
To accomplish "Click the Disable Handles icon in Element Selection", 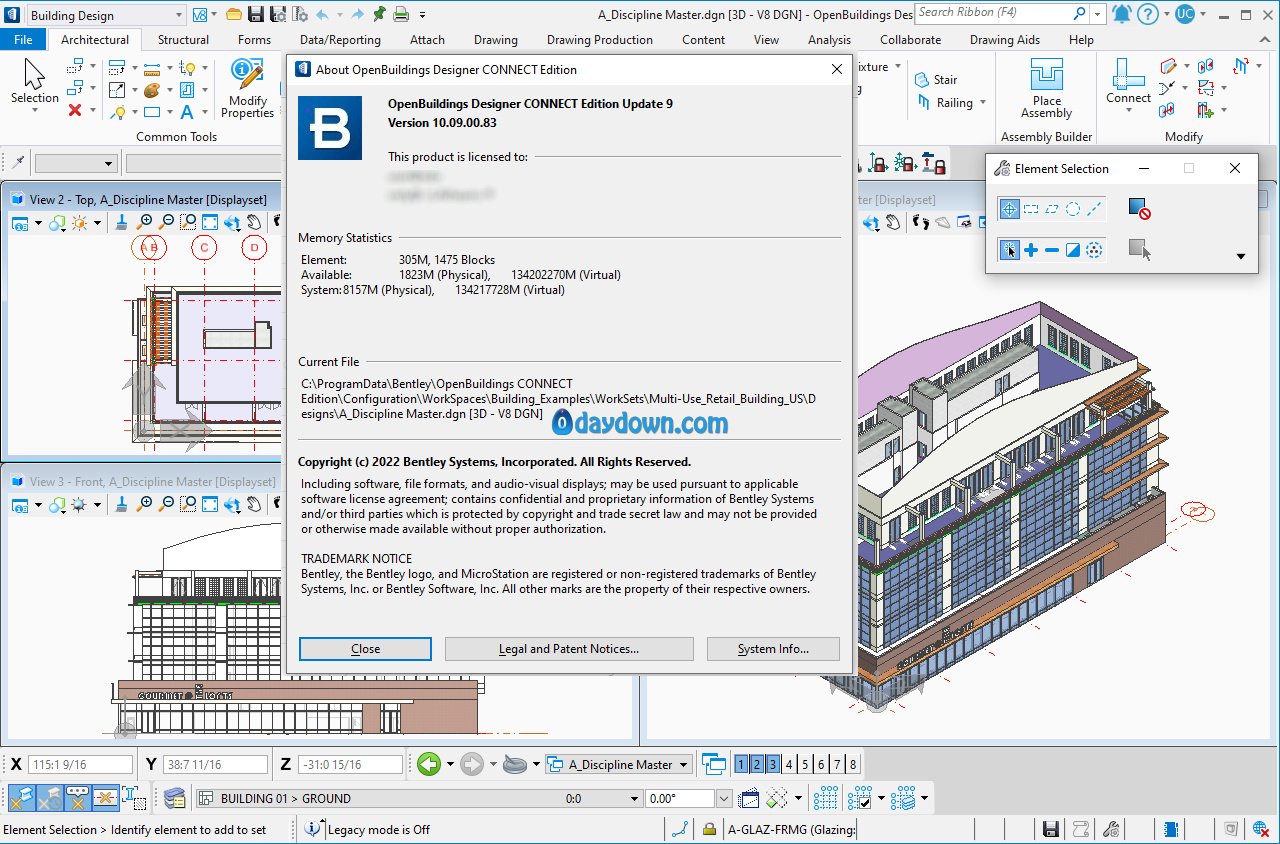I will click(x=1139, y=208).
